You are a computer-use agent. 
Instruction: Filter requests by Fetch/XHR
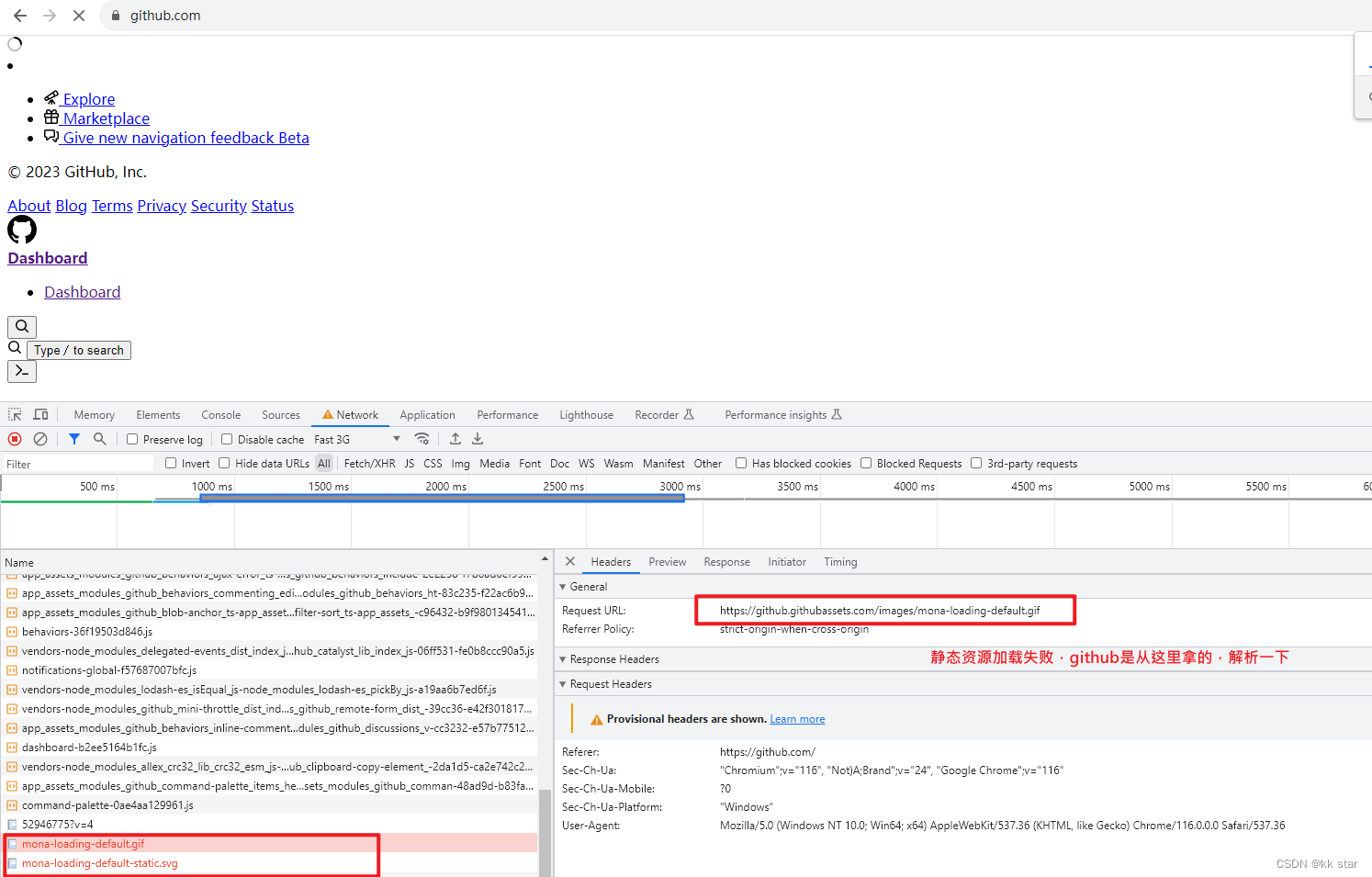369,464
